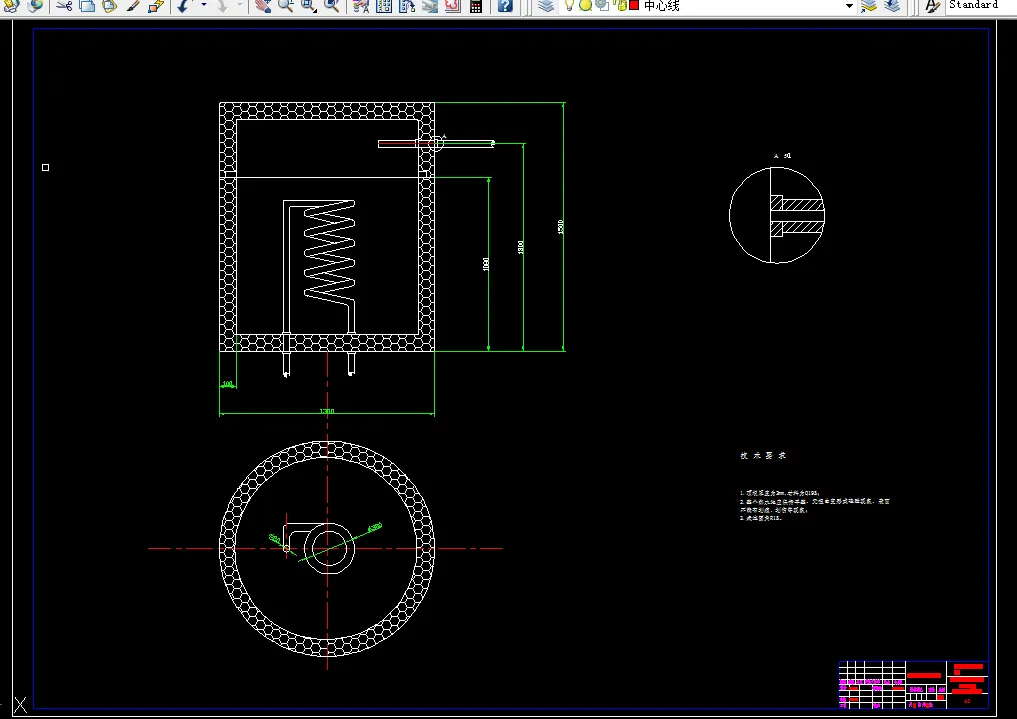Open the Layer Properties Manager icon
Image resolution: width=1017 pixels, height=719 pixels.
click(x=546, y=5)
